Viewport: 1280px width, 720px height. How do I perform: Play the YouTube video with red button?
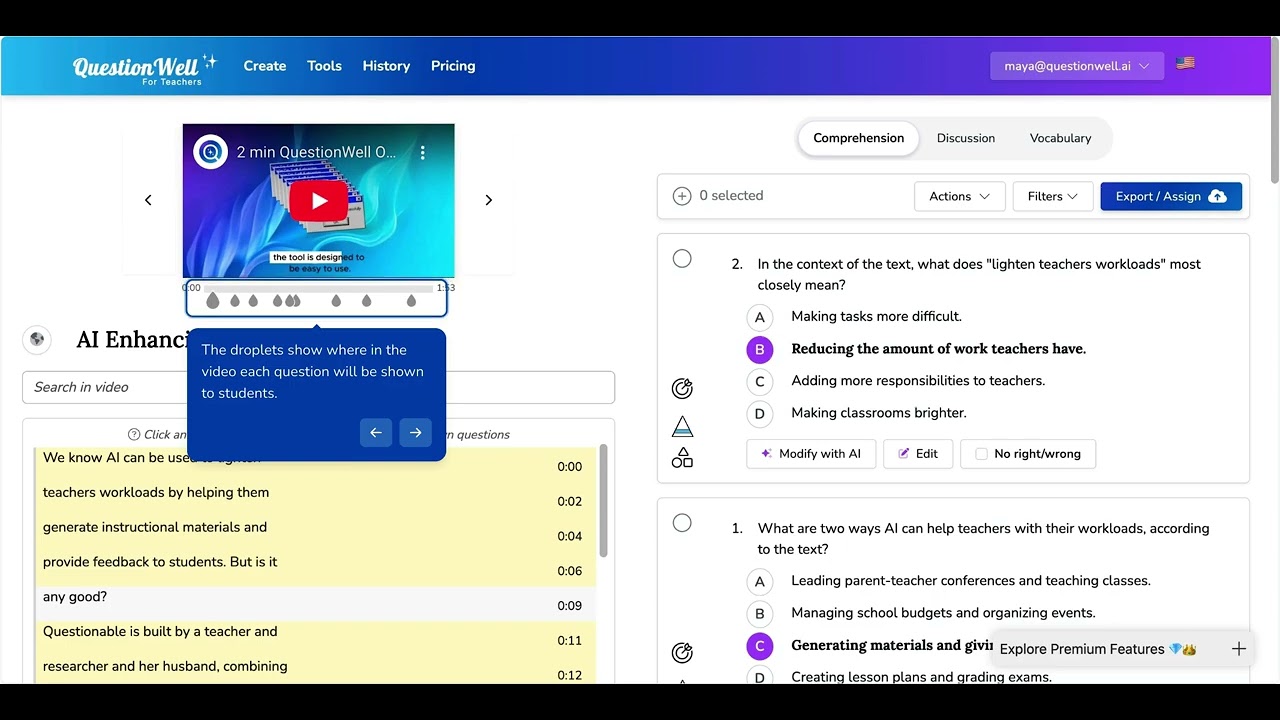[x=319, y=201]
